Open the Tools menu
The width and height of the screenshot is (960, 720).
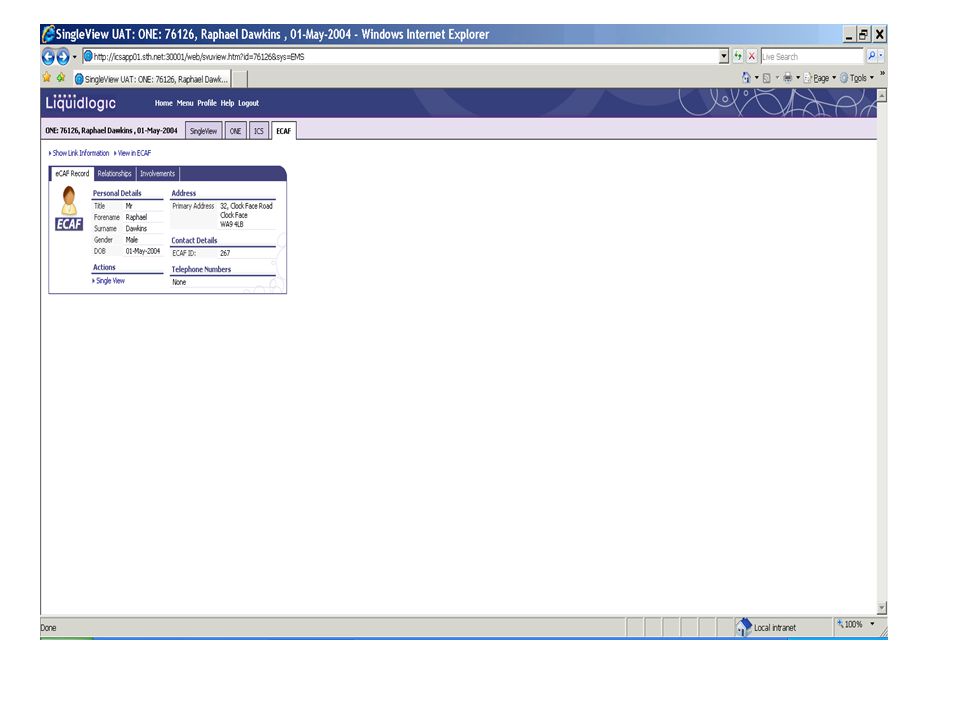point(857,78)
